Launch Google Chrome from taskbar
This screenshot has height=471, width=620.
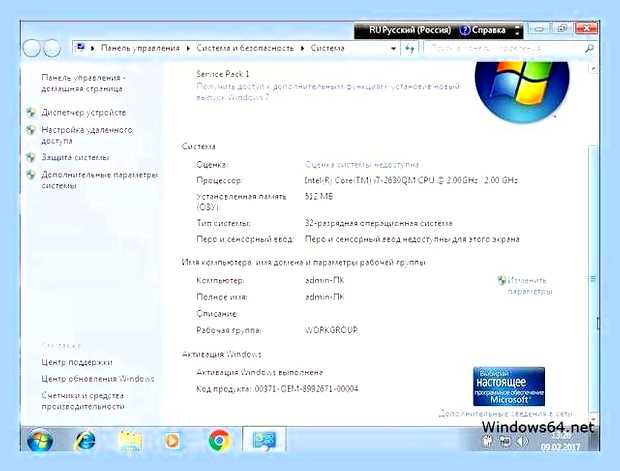pyautogui.click(x=219, y=440)
